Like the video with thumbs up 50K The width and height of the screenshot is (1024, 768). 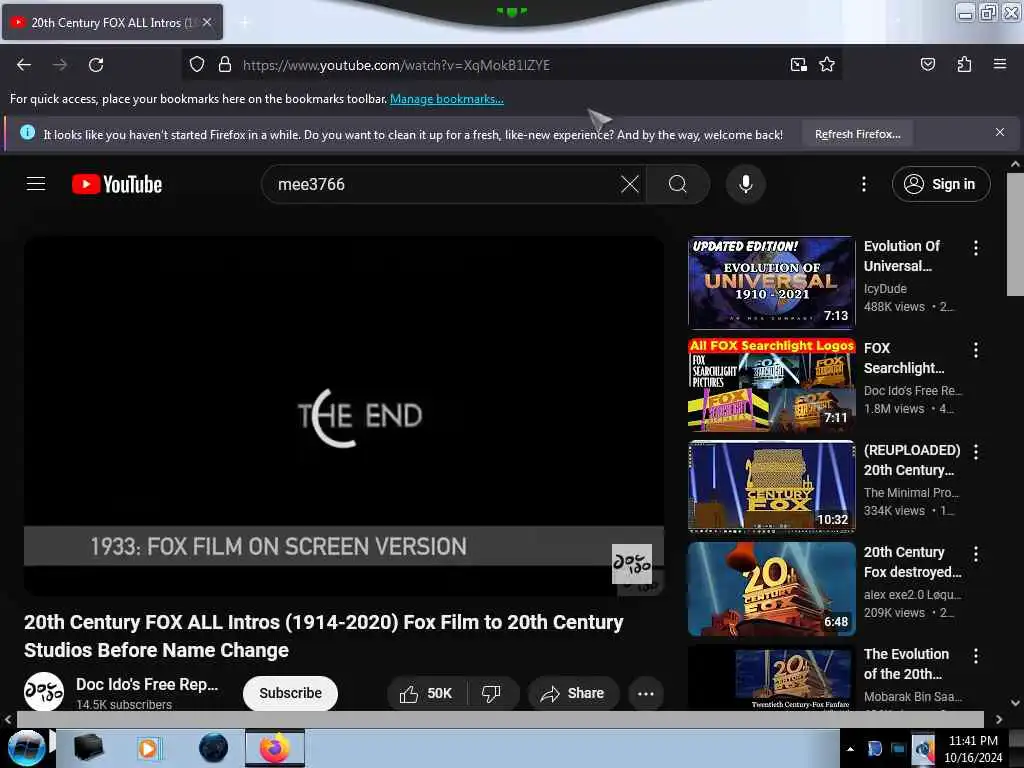427,693
